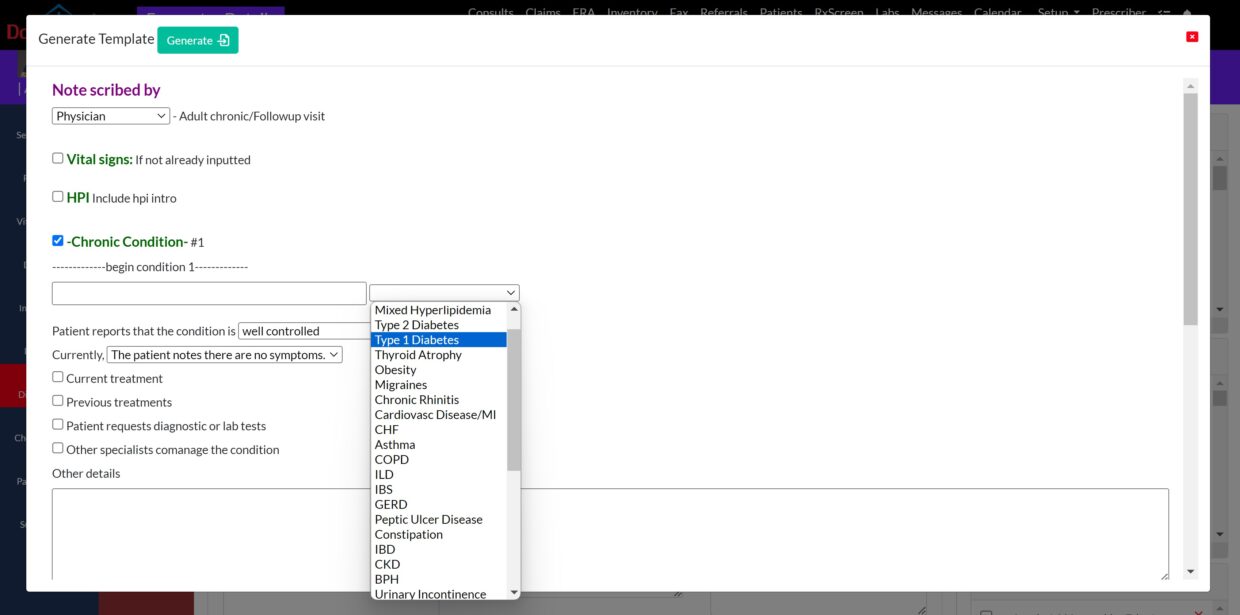Screen dimensions: 1240x615
Task: Click dialog scrollbar up arrow
Action: 1190,85
